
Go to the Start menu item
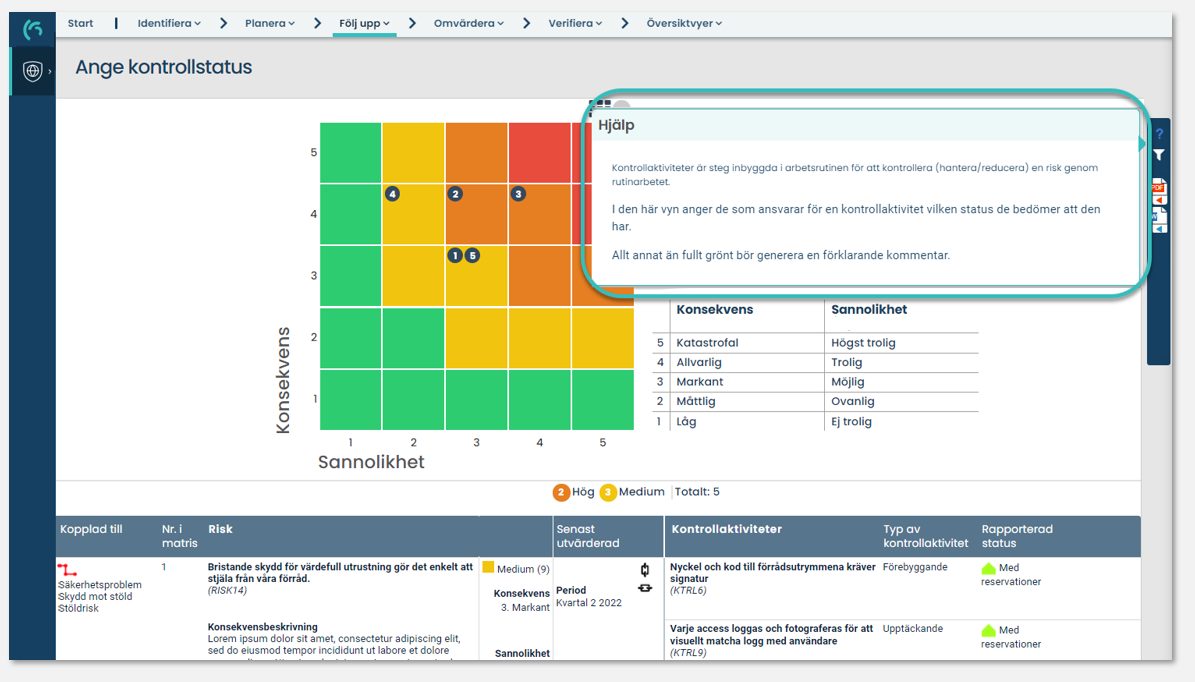[79, 21]
